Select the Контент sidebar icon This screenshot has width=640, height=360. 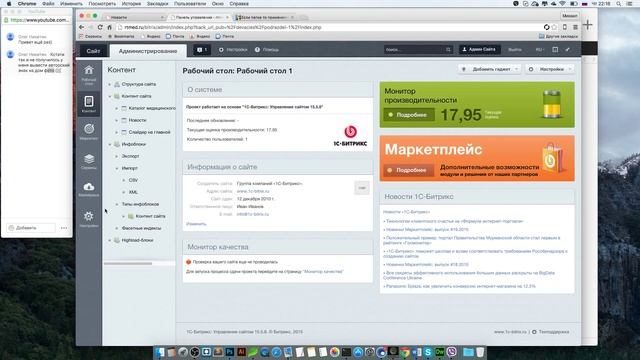[89, 104]
